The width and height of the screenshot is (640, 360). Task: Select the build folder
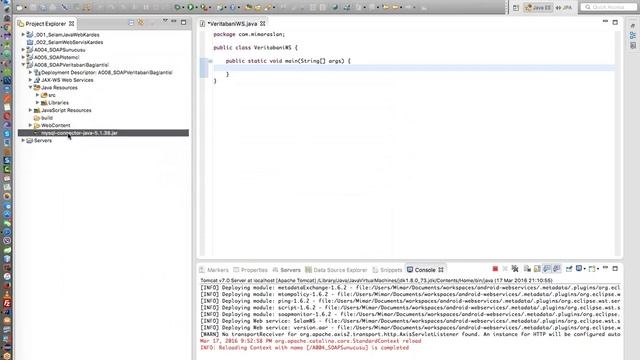[x=47, y=118]
